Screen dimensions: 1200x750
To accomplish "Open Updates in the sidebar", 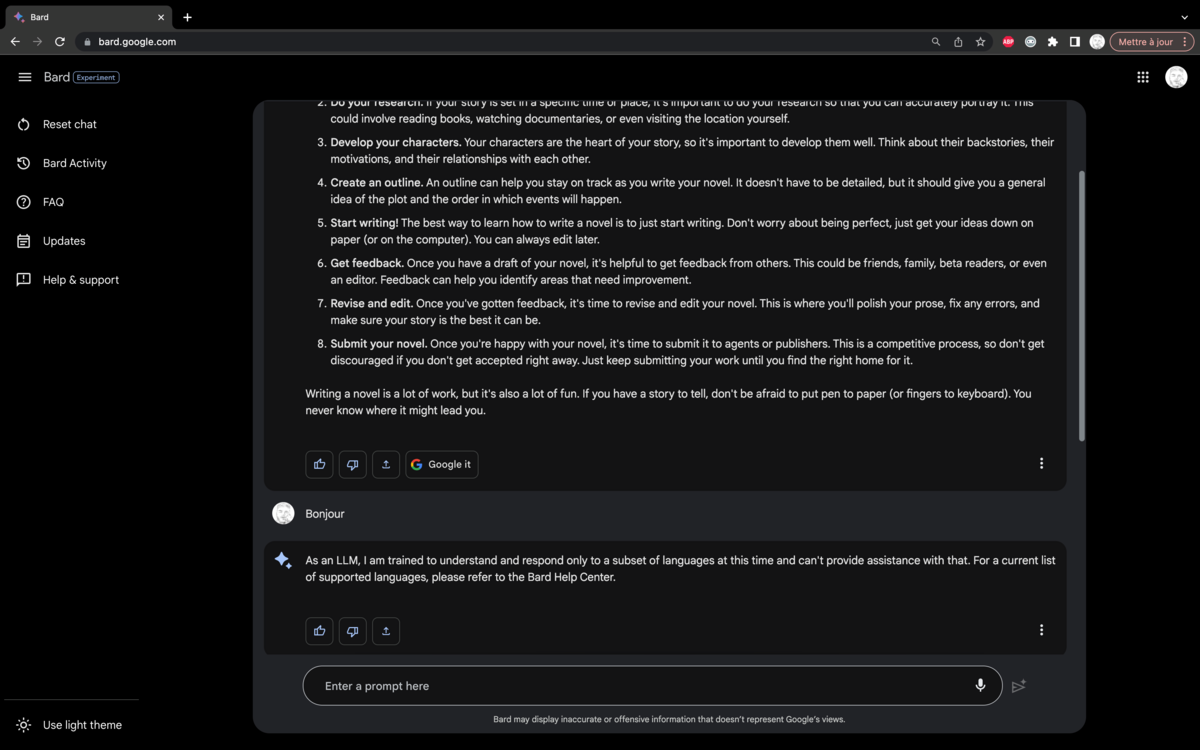I will click(63, 241).
